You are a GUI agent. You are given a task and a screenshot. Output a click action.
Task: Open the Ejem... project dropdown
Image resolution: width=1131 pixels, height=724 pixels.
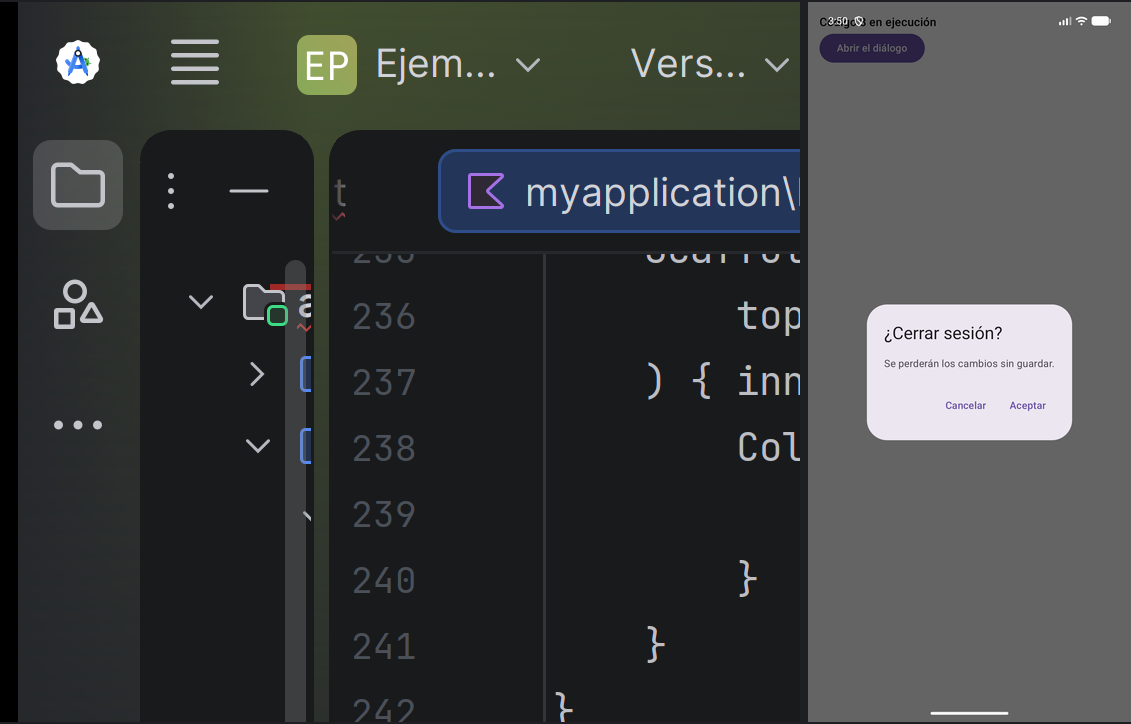pos(457,65)
